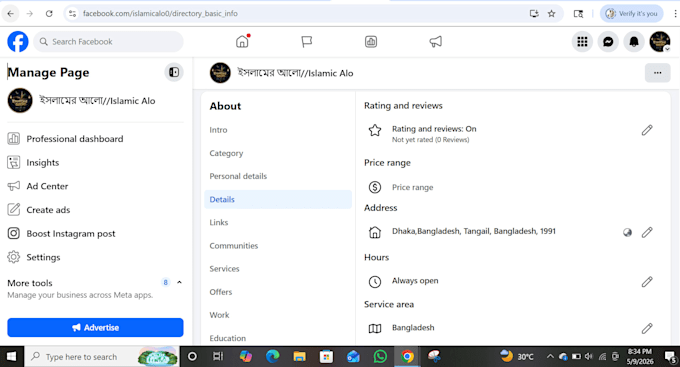Image resolution: width=680 pixels, height=367 pixels.
Task: Open Professional dashboard in sidebar
Action: (x=95, y=139)
